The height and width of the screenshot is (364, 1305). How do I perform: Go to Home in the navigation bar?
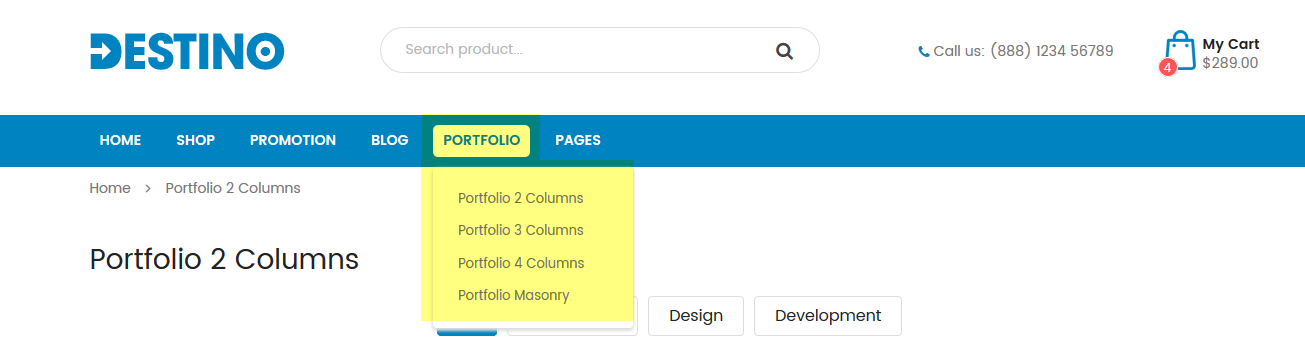[120, 141]
